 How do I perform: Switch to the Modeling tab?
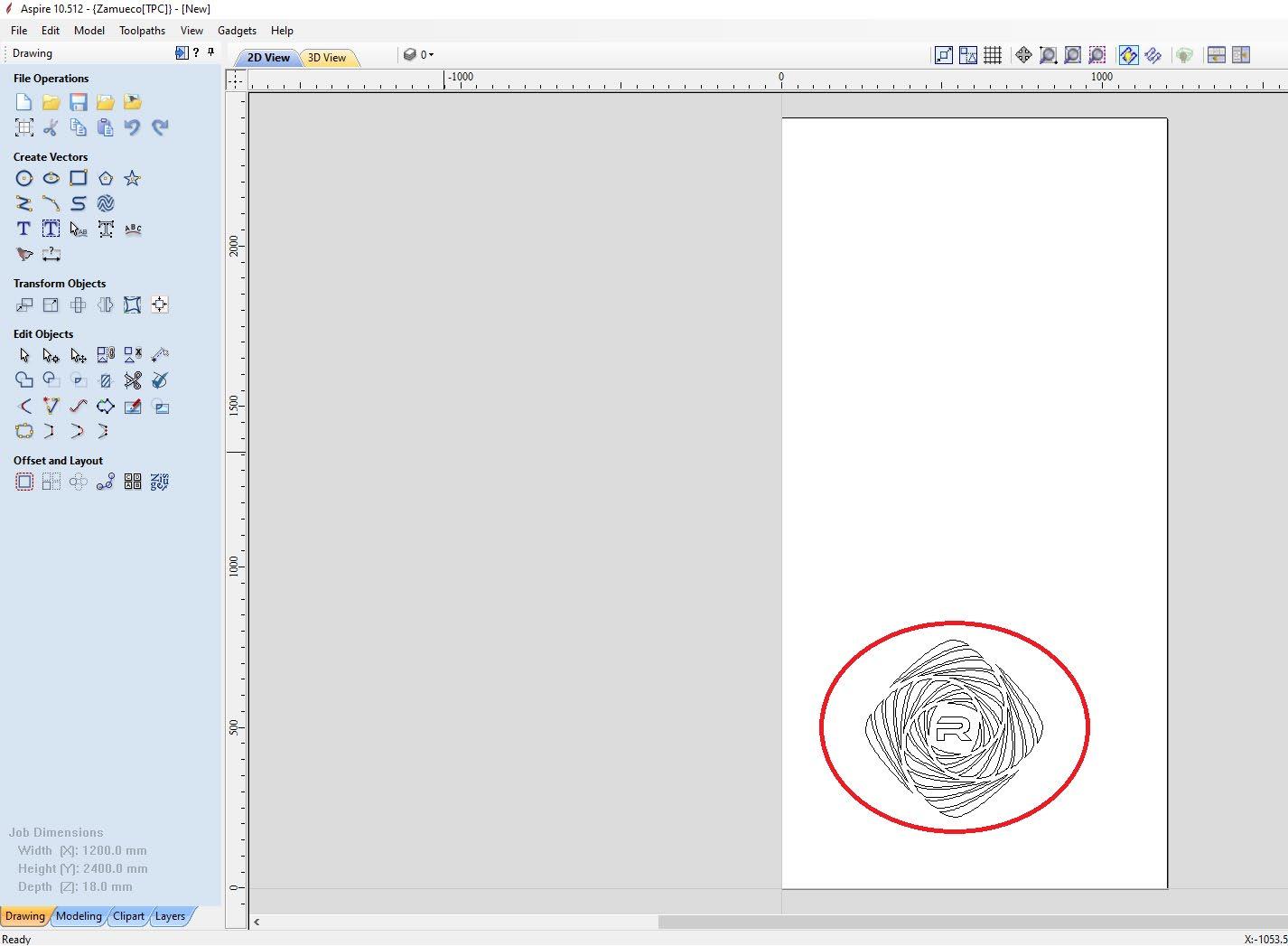[79, 916]
